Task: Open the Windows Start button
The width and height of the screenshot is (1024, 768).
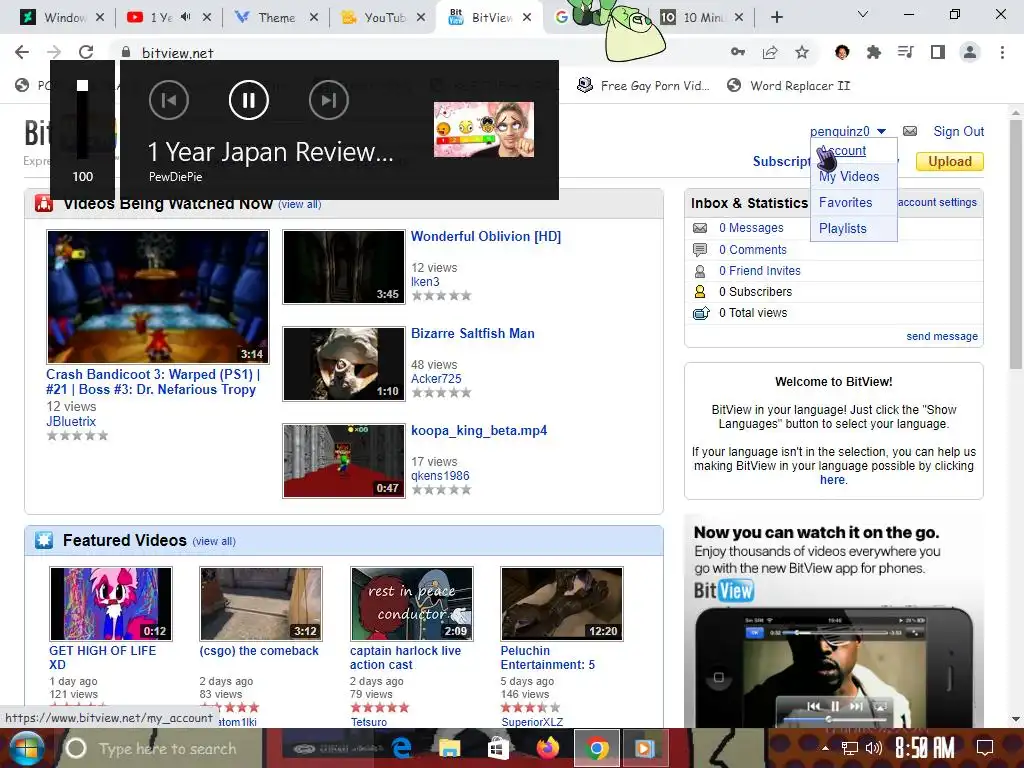Action: 26,748
